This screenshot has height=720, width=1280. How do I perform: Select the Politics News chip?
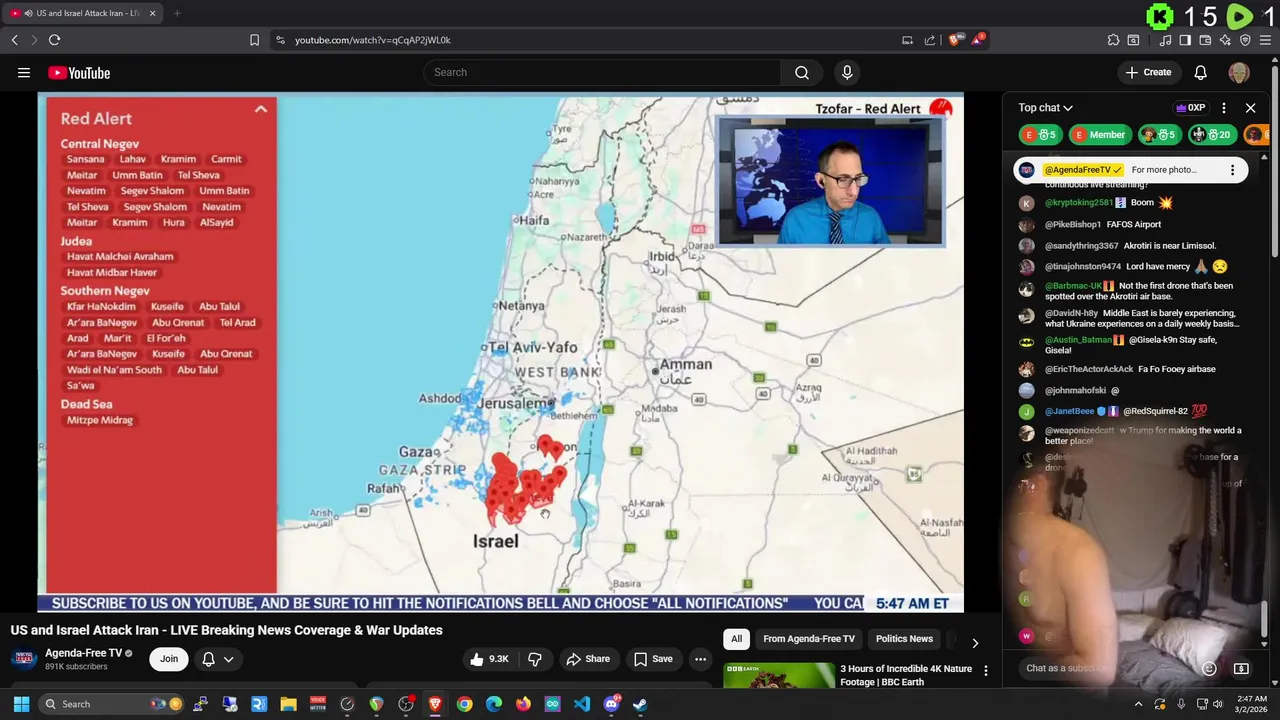pyautogui.click(x=904, y=639)
